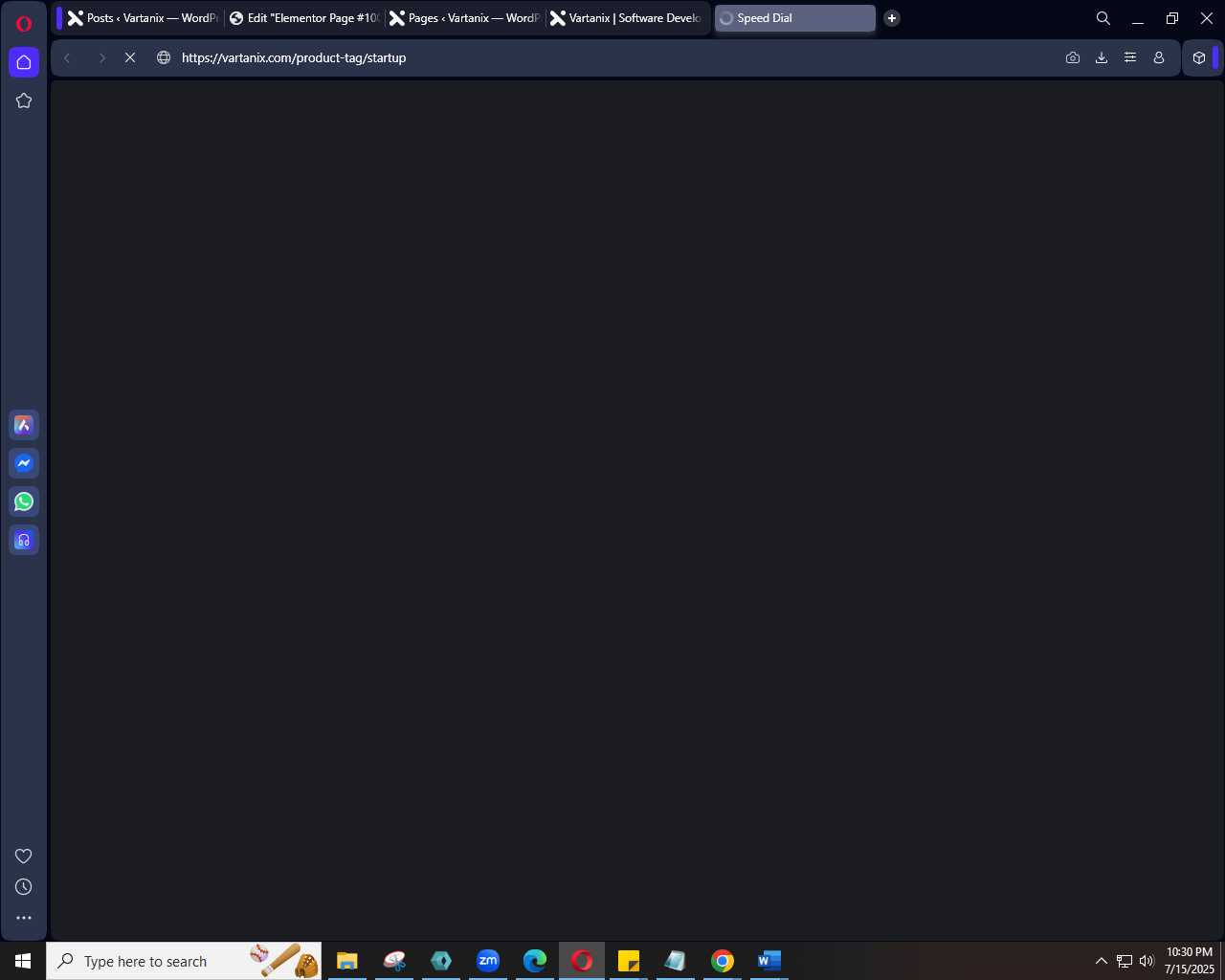1225x980 pixels.
Task: Open Easy Setup sliders icon
Action: click(x=1130, y=57)
